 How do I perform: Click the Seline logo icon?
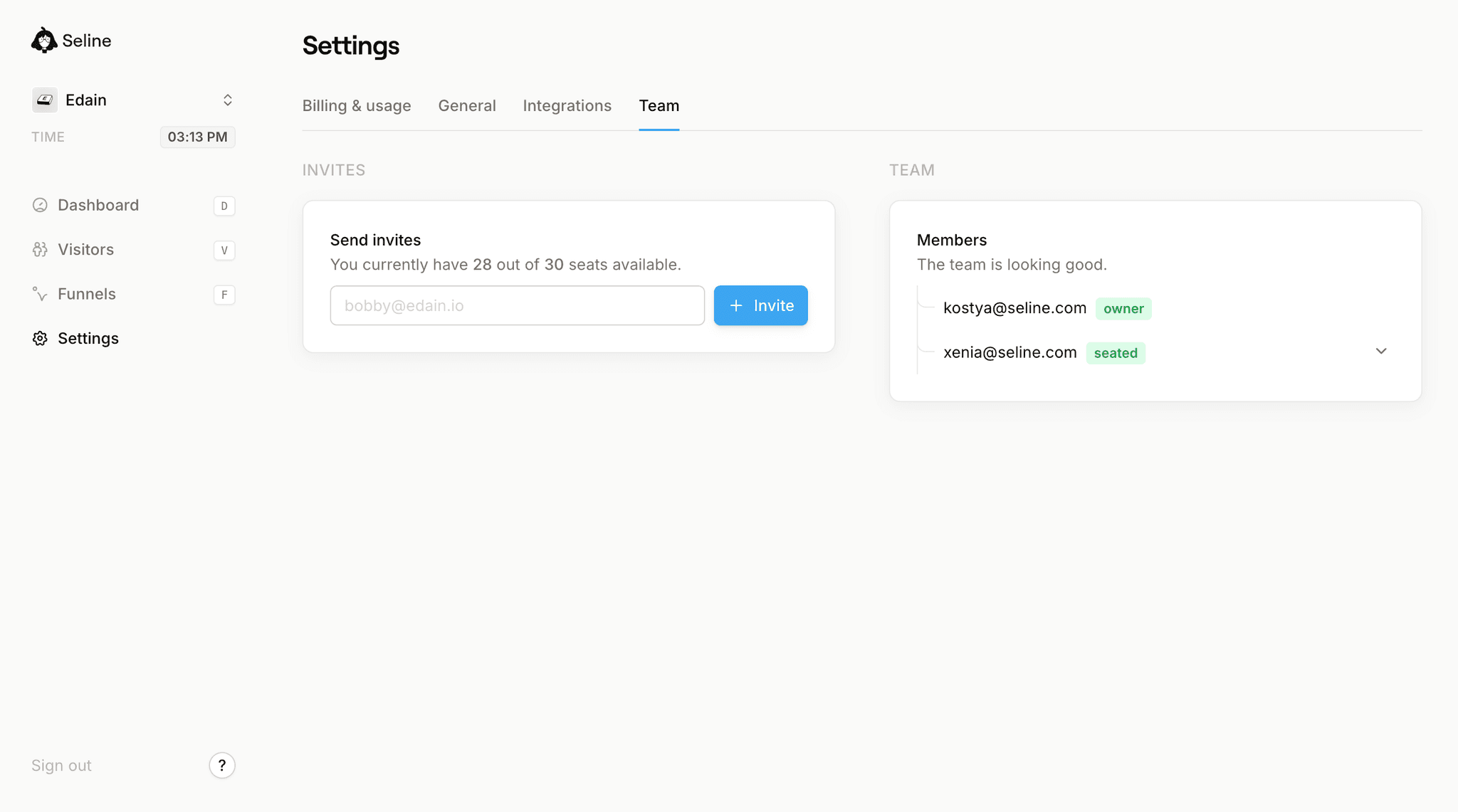[43, 40]
